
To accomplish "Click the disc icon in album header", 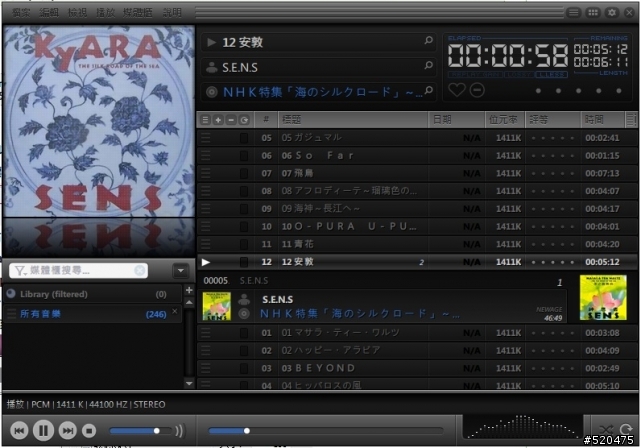I will coord(244,314).
